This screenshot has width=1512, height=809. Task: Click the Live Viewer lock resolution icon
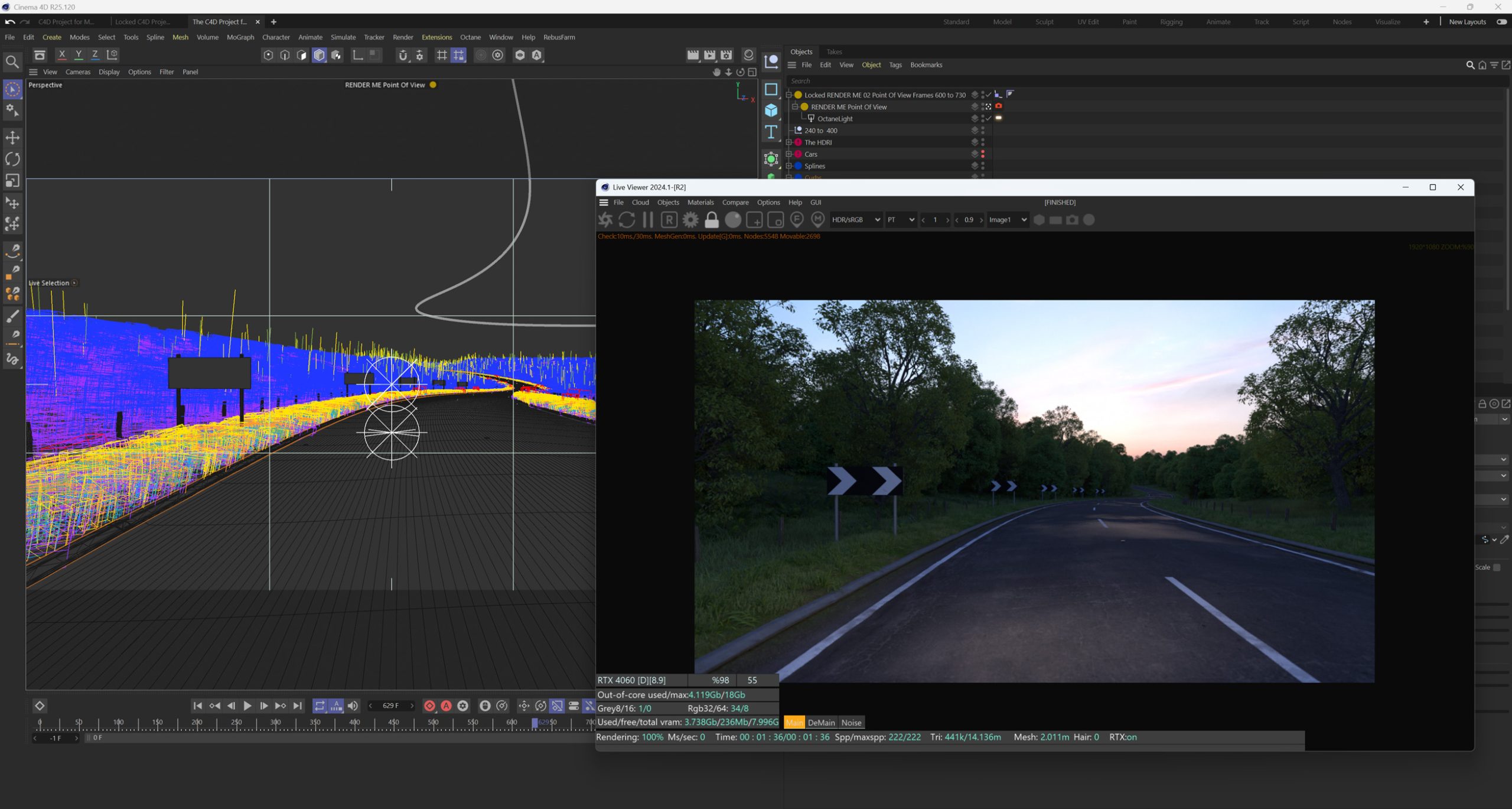coord(712,220)
